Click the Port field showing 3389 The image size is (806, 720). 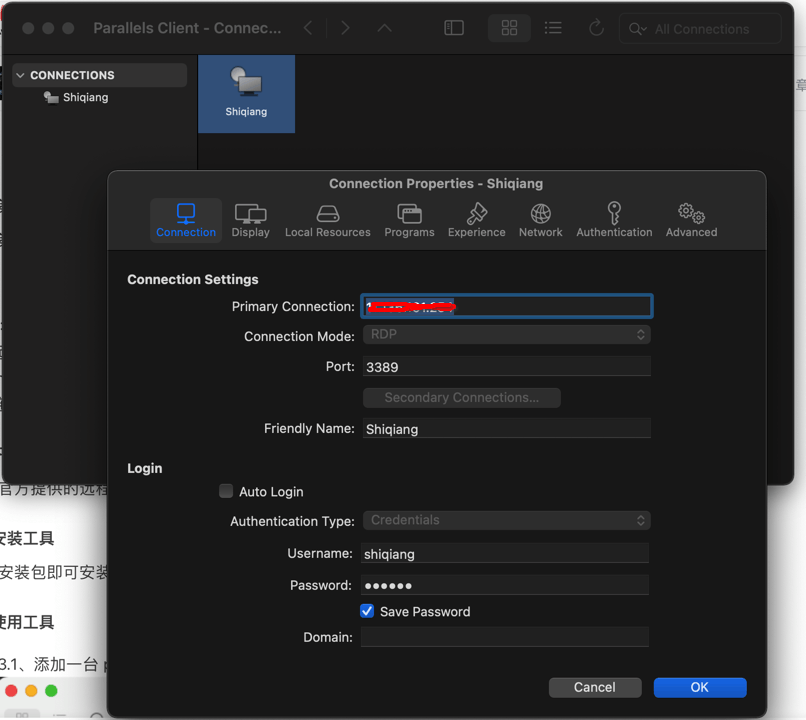point(507,366)
